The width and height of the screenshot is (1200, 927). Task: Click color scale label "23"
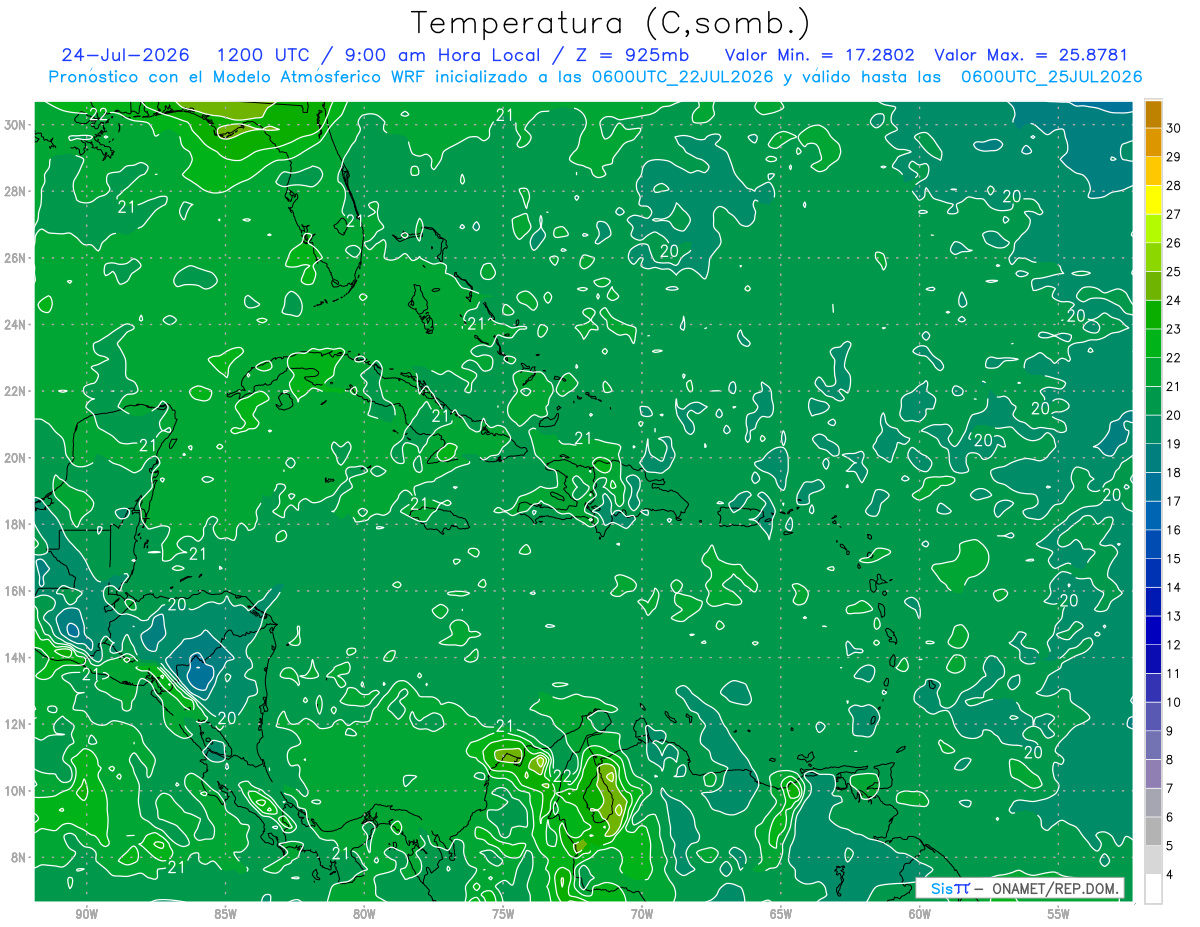1174,329
